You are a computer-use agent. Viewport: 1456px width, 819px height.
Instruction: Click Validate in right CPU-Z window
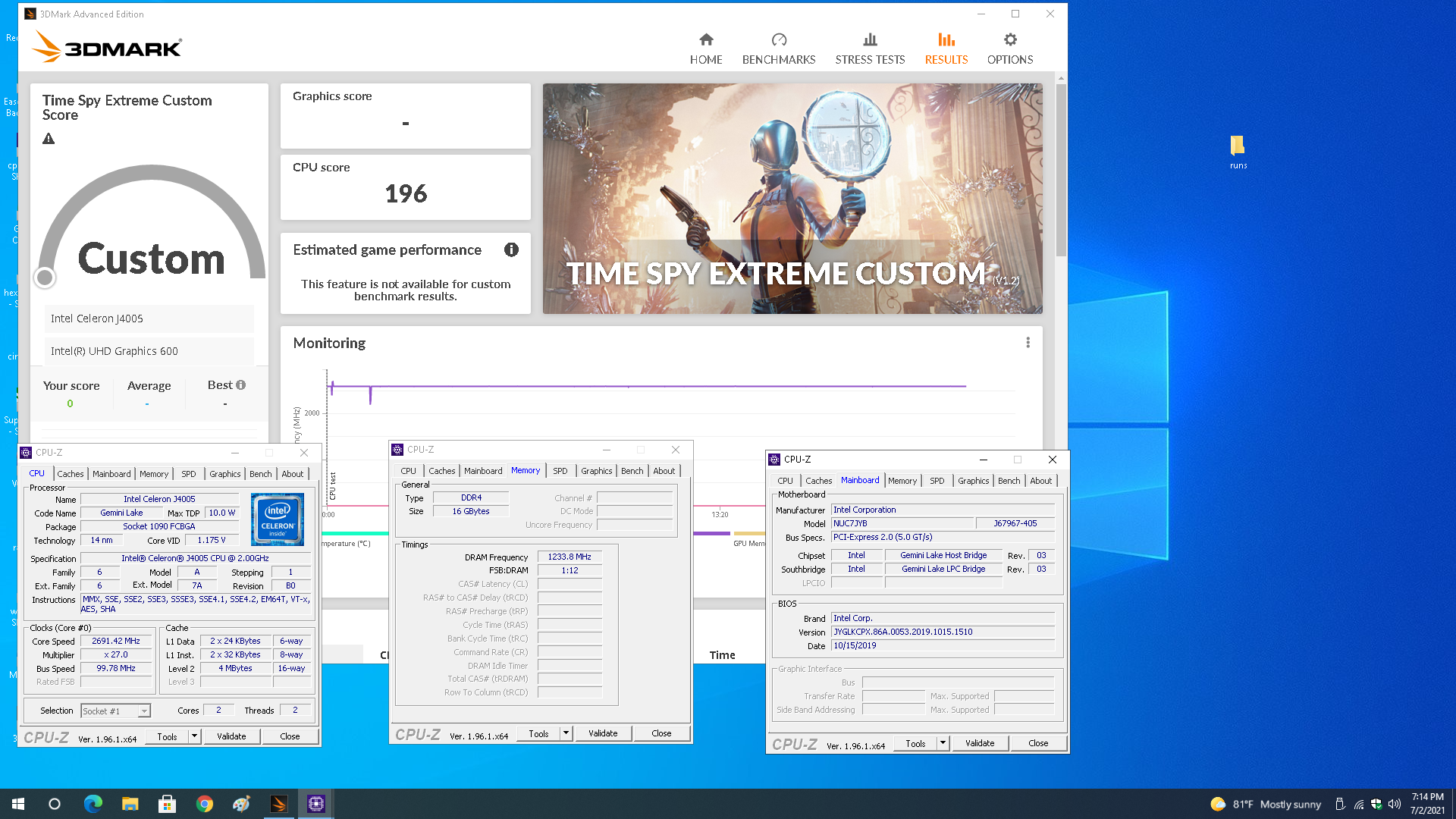pos(980,743)
